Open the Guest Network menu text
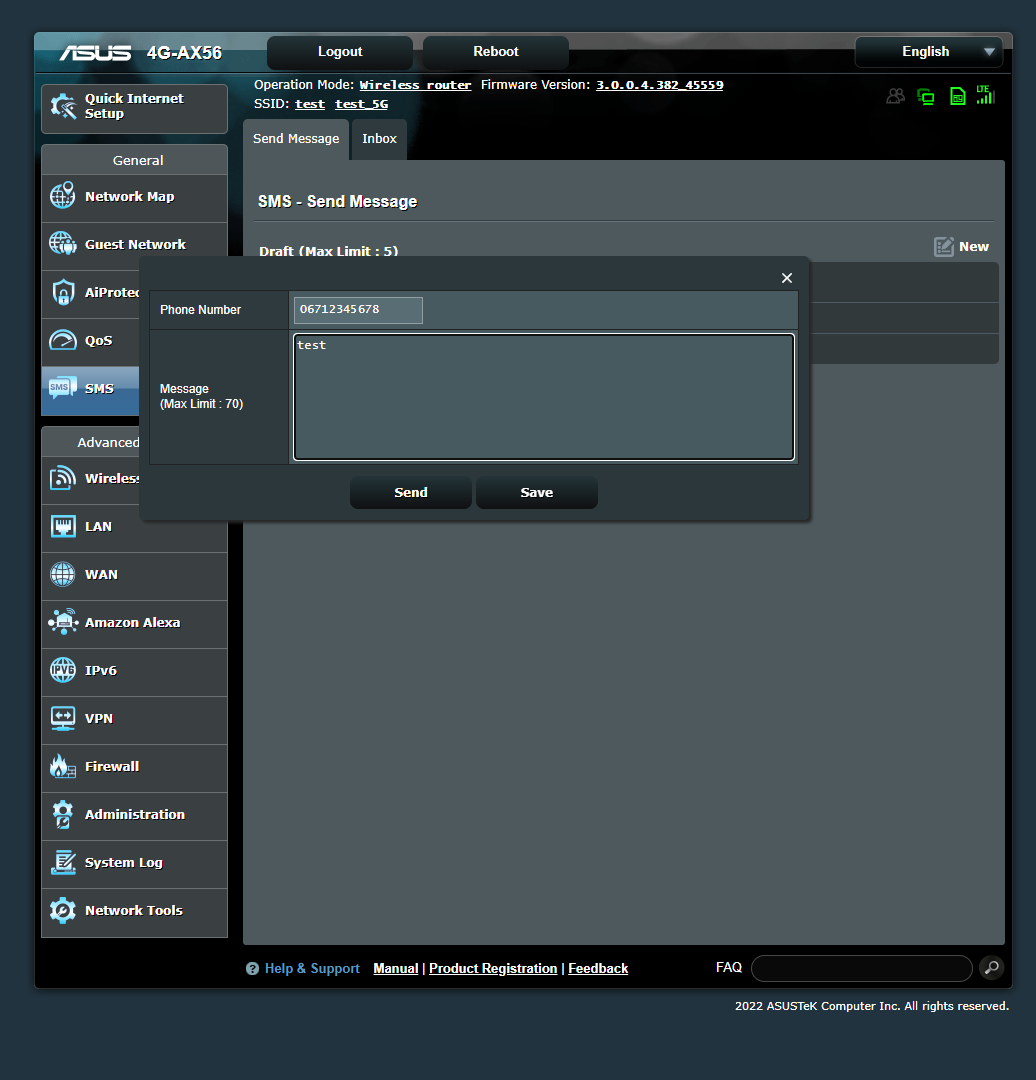The height and width of the screenshot is (1080, 1036). coord(135,245)
